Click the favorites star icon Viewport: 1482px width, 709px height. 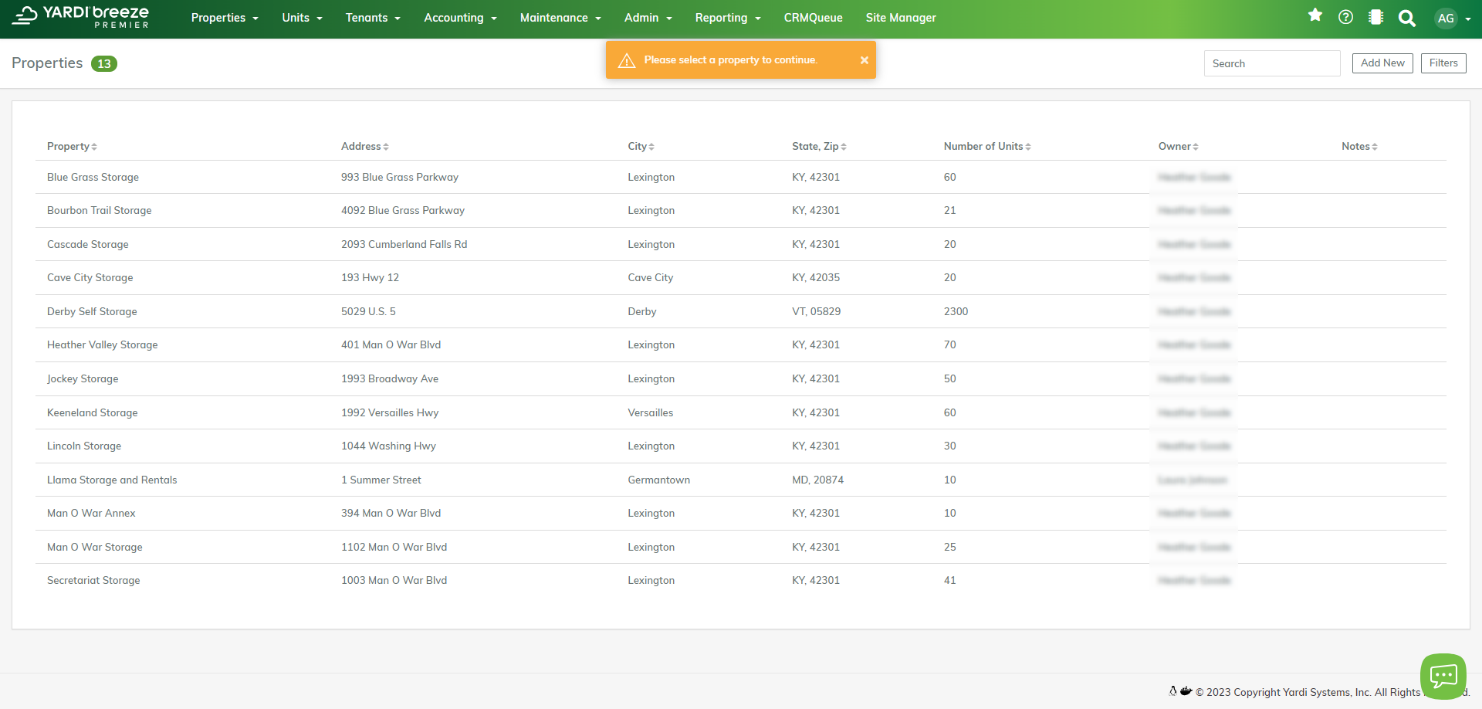click(1315, 16)
